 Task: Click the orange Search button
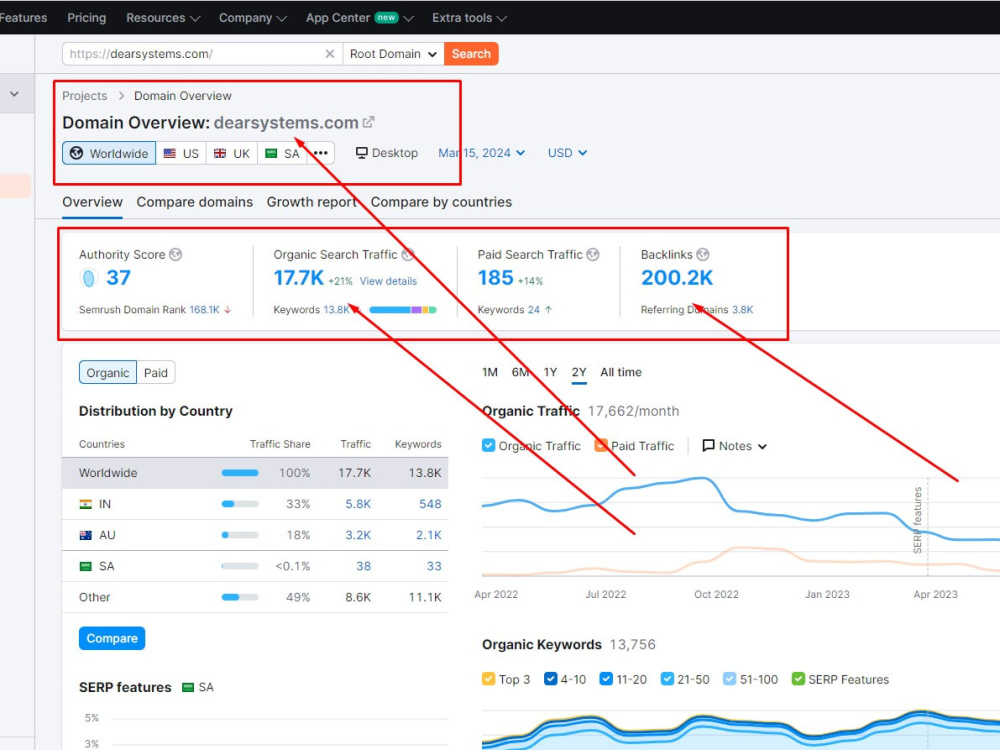tap(471, 54)
